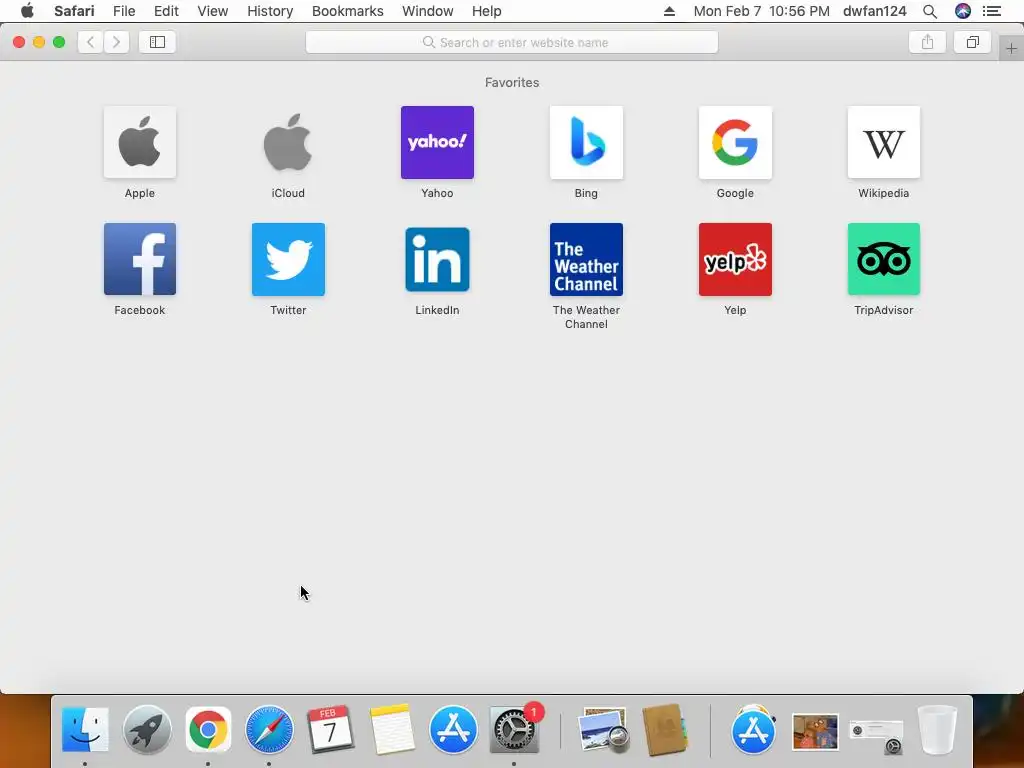Open the Safari menu
Viewport: 1024px width, 768px height.
click(74, 11)
